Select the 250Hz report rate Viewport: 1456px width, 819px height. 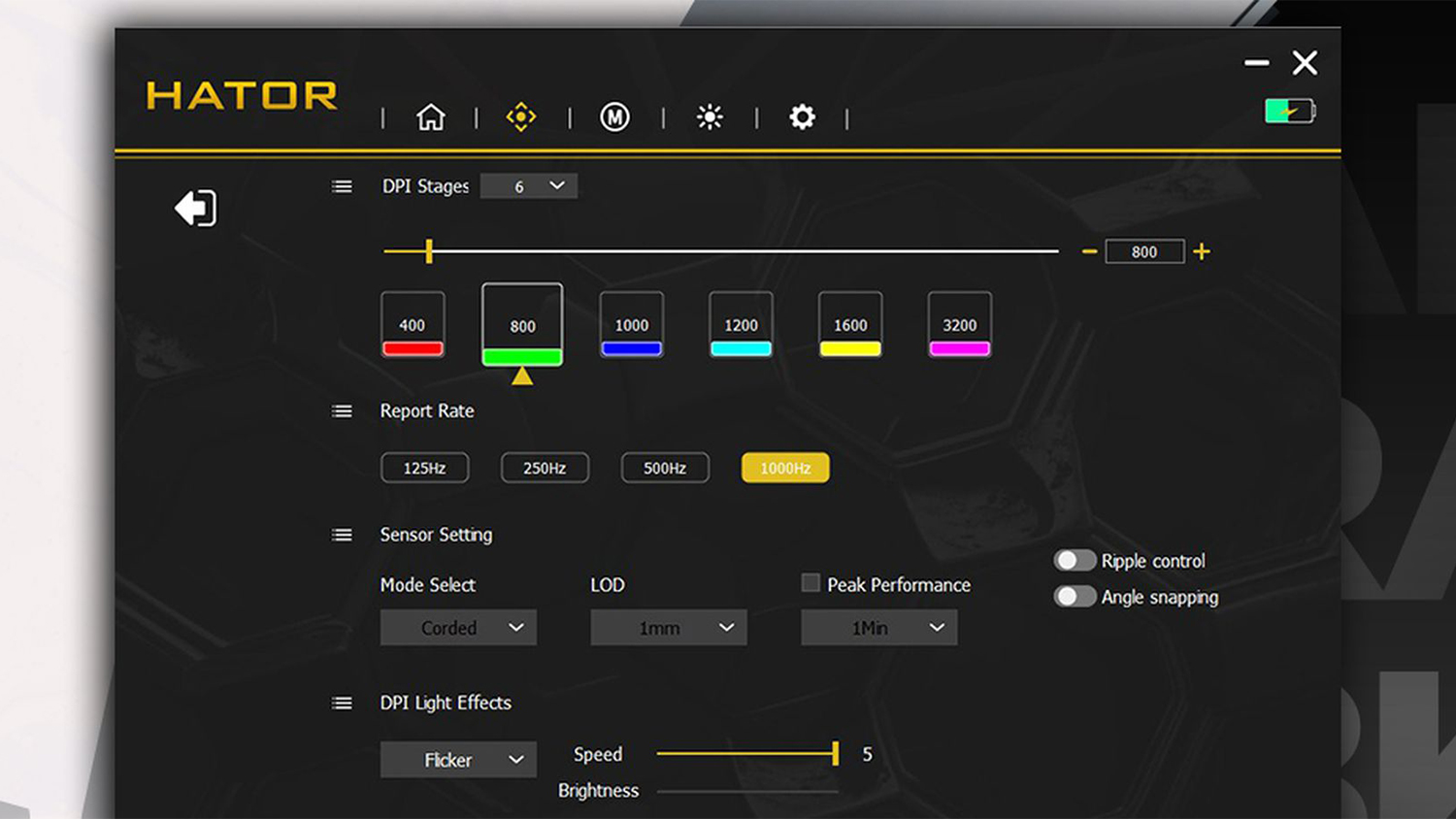click(545, 468)
